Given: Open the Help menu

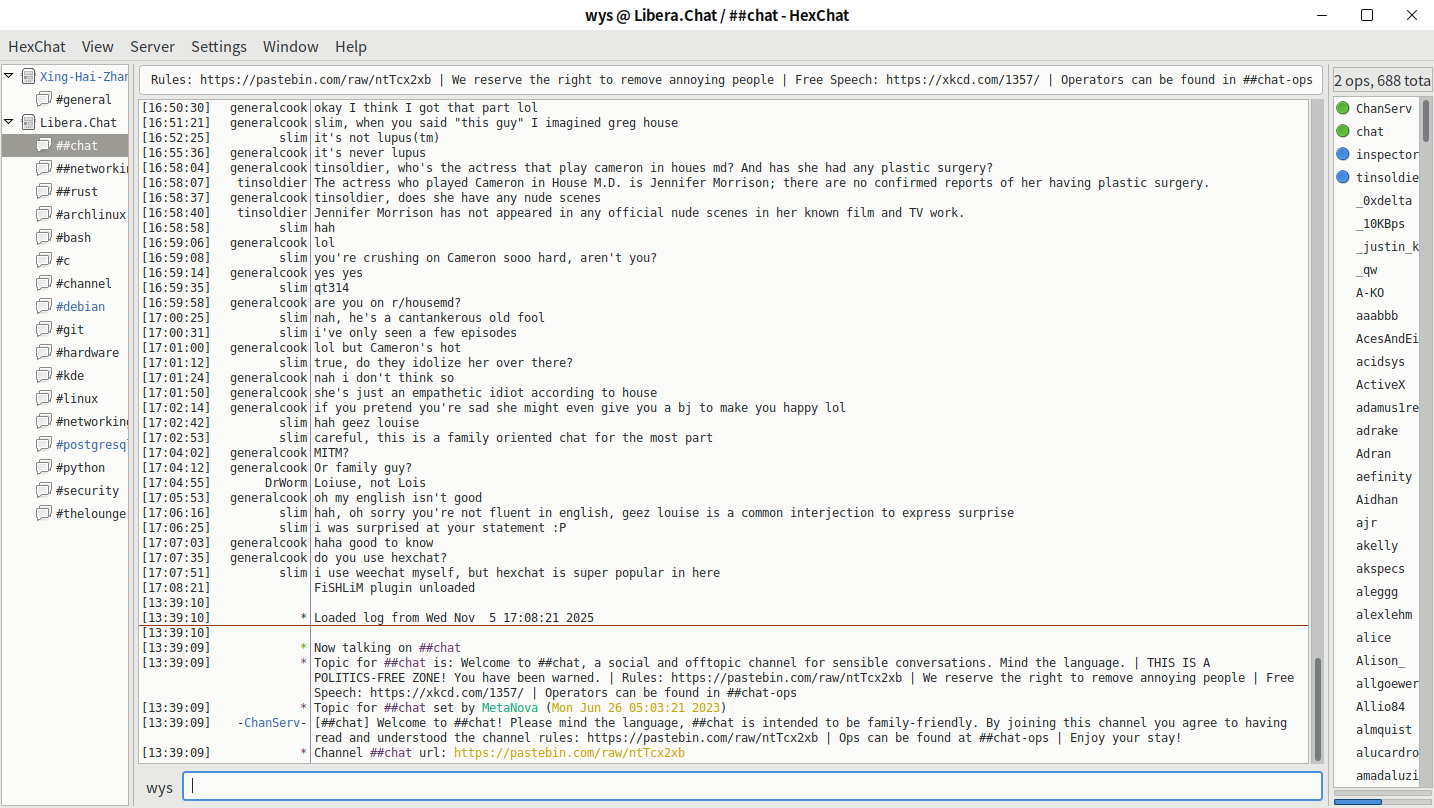Looking at the screenshot, I should (x=351, y=46).
